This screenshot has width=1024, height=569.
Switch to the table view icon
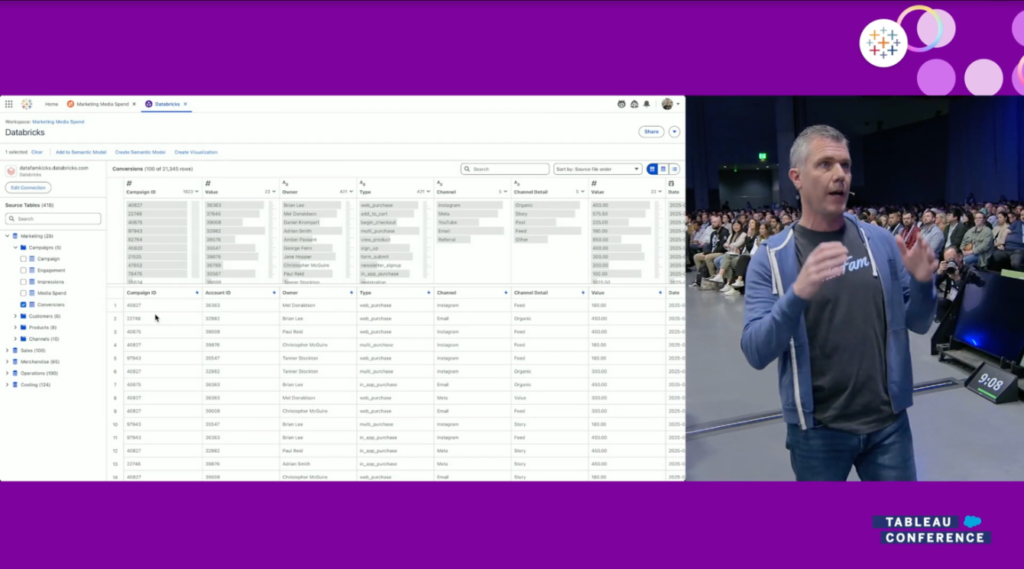(x=663, y=169)
